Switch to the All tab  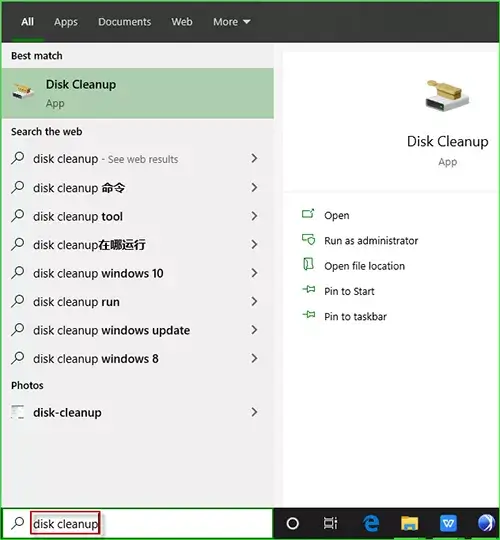pos(27,22)
